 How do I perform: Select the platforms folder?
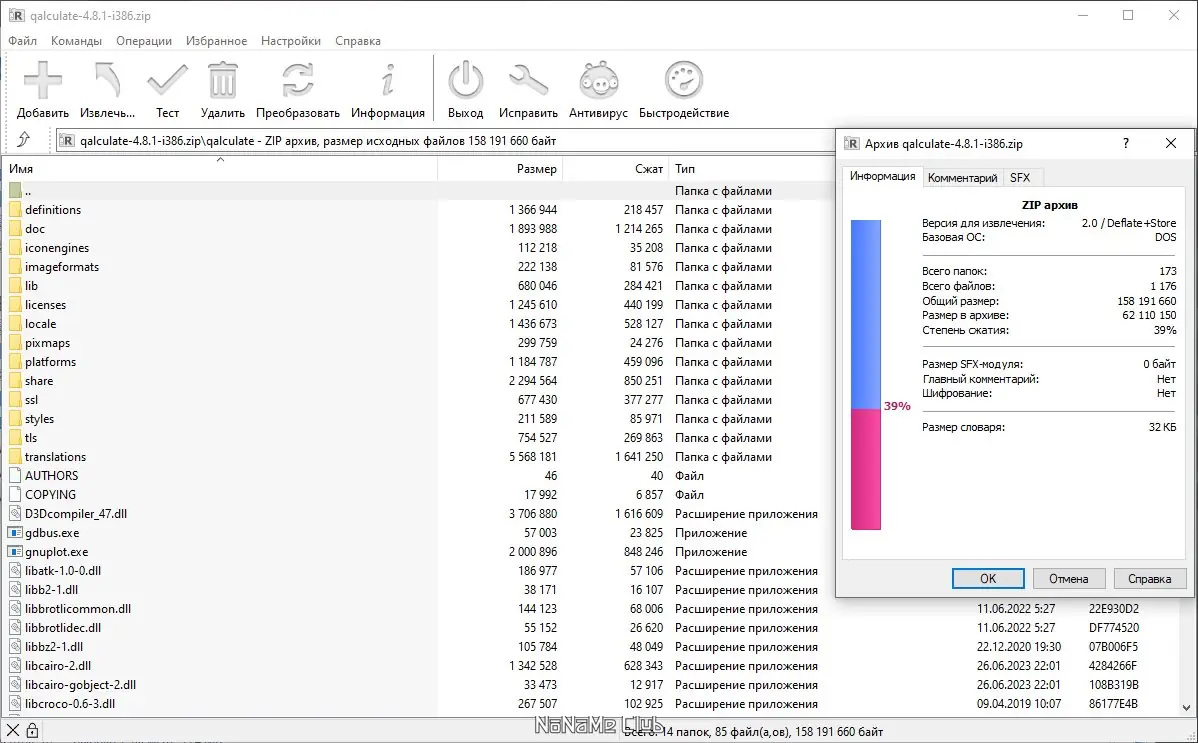point(50,362)
